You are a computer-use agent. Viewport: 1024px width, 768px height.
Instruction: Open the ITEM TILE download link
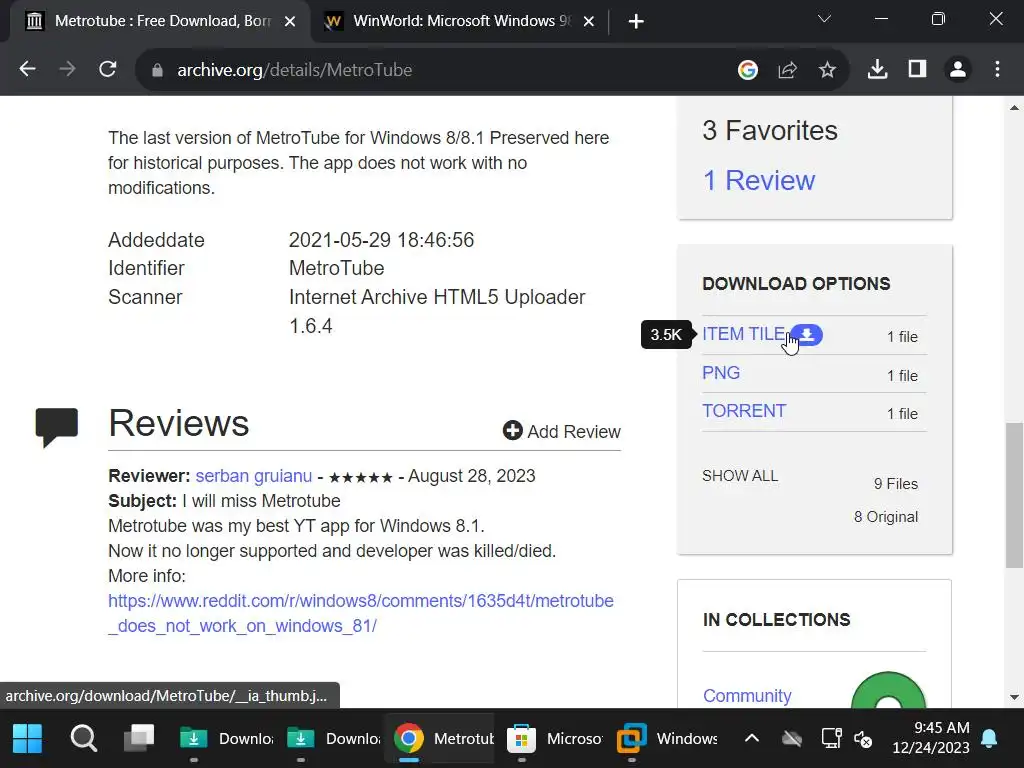[x=744, y=334]
